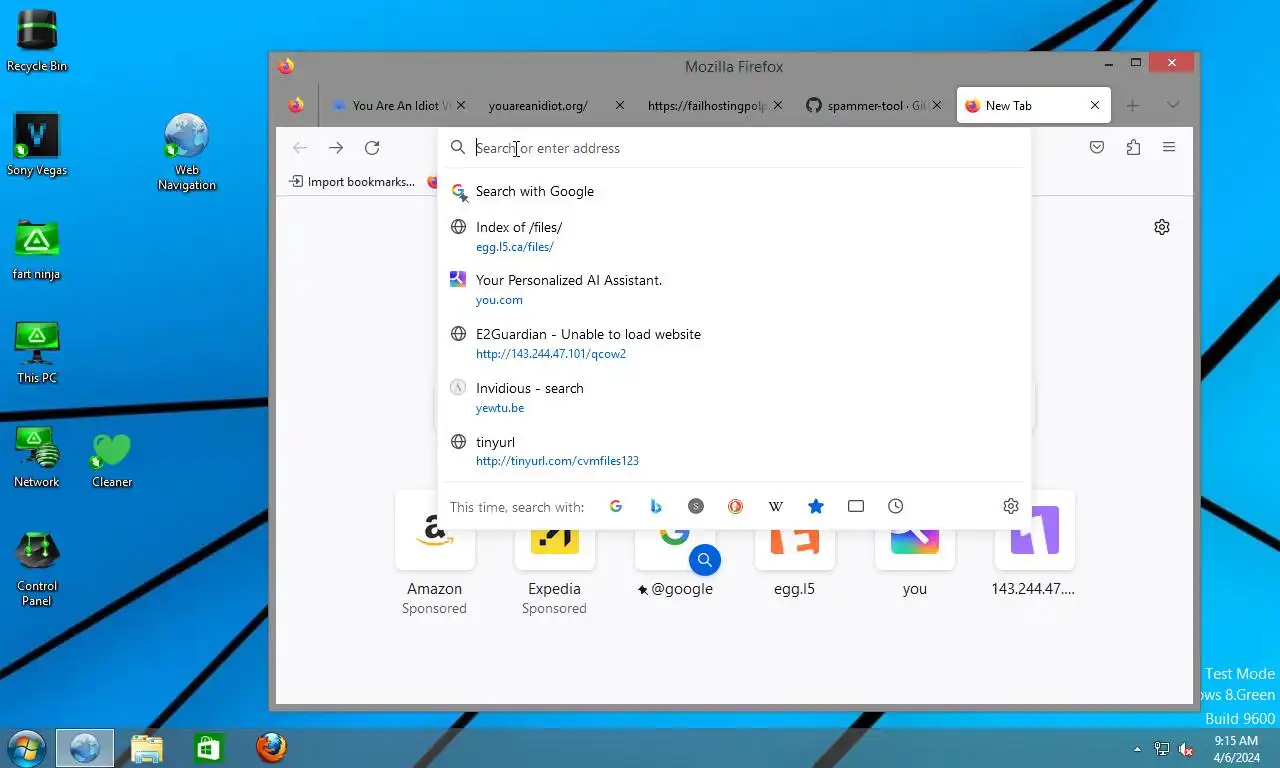
Task: Select This PC desktop icon
Action: (37, 353)
